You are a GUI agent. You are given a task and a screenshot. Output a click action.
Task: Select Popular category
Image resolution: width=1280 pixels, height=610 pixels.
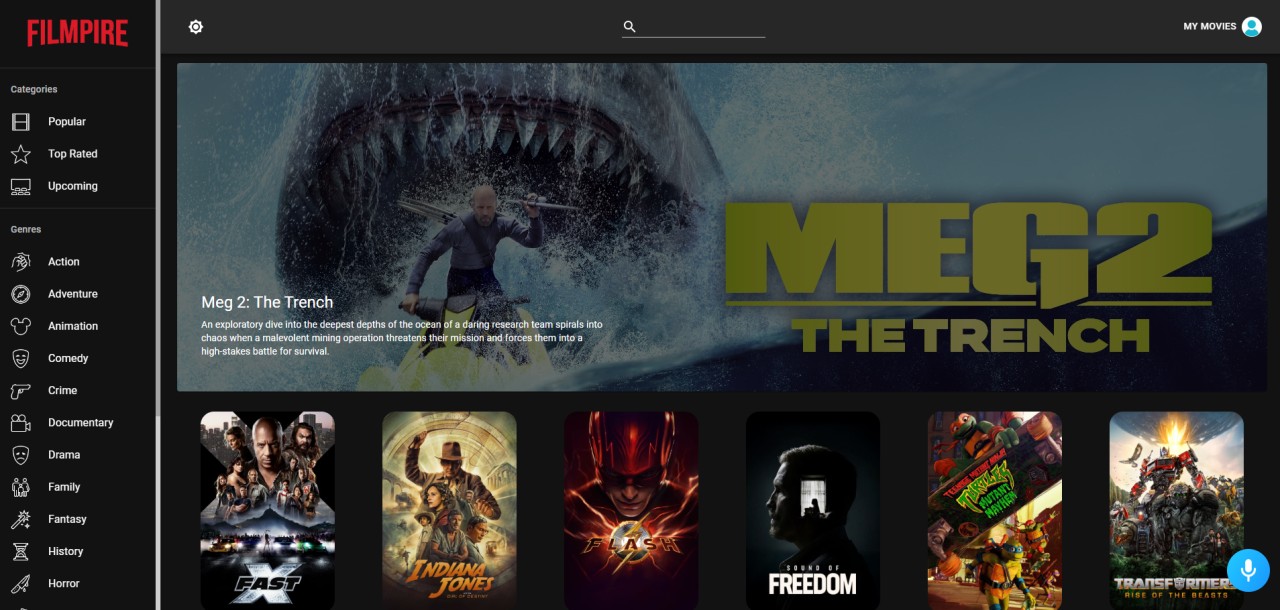[x=78, y=122]
